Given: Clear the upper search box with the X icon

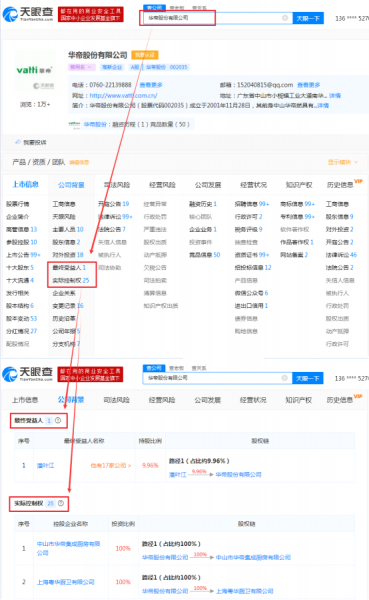Looking at the screenshot, I should point(285,18).
